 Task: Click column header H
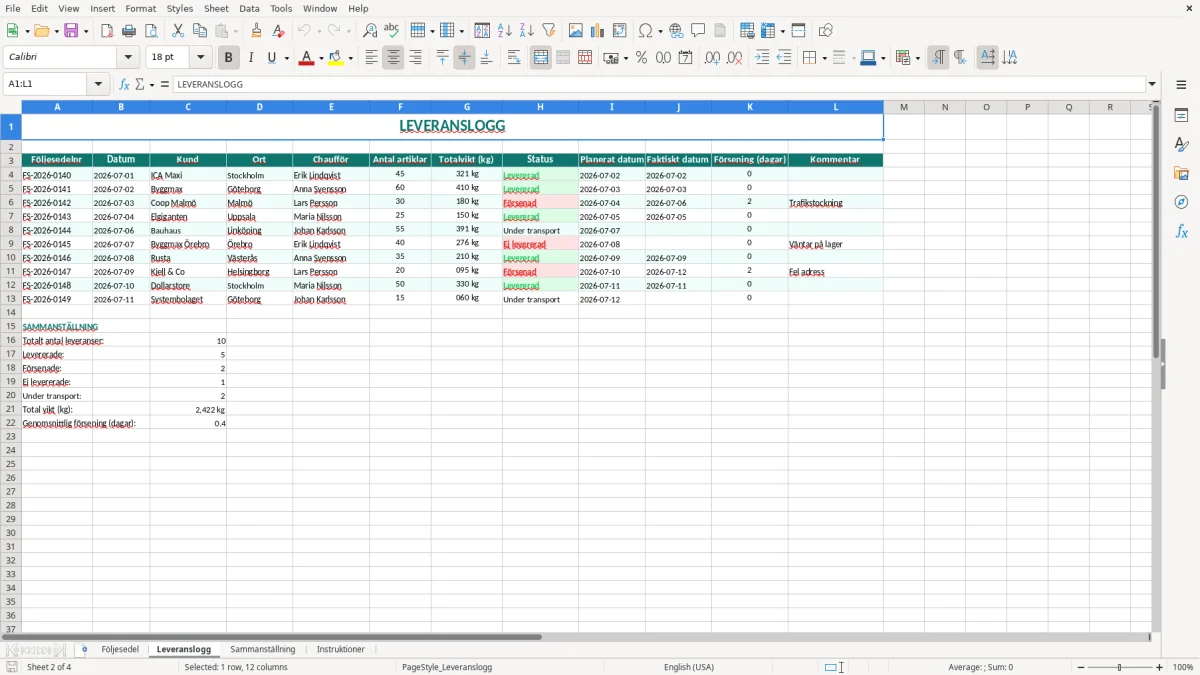click(540, 107)
